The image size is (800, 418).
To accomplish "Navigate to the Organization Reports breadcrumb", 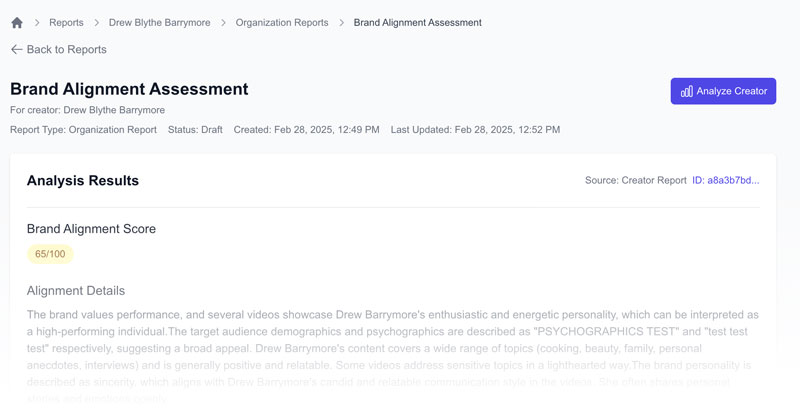I will (x=281, y=22).
